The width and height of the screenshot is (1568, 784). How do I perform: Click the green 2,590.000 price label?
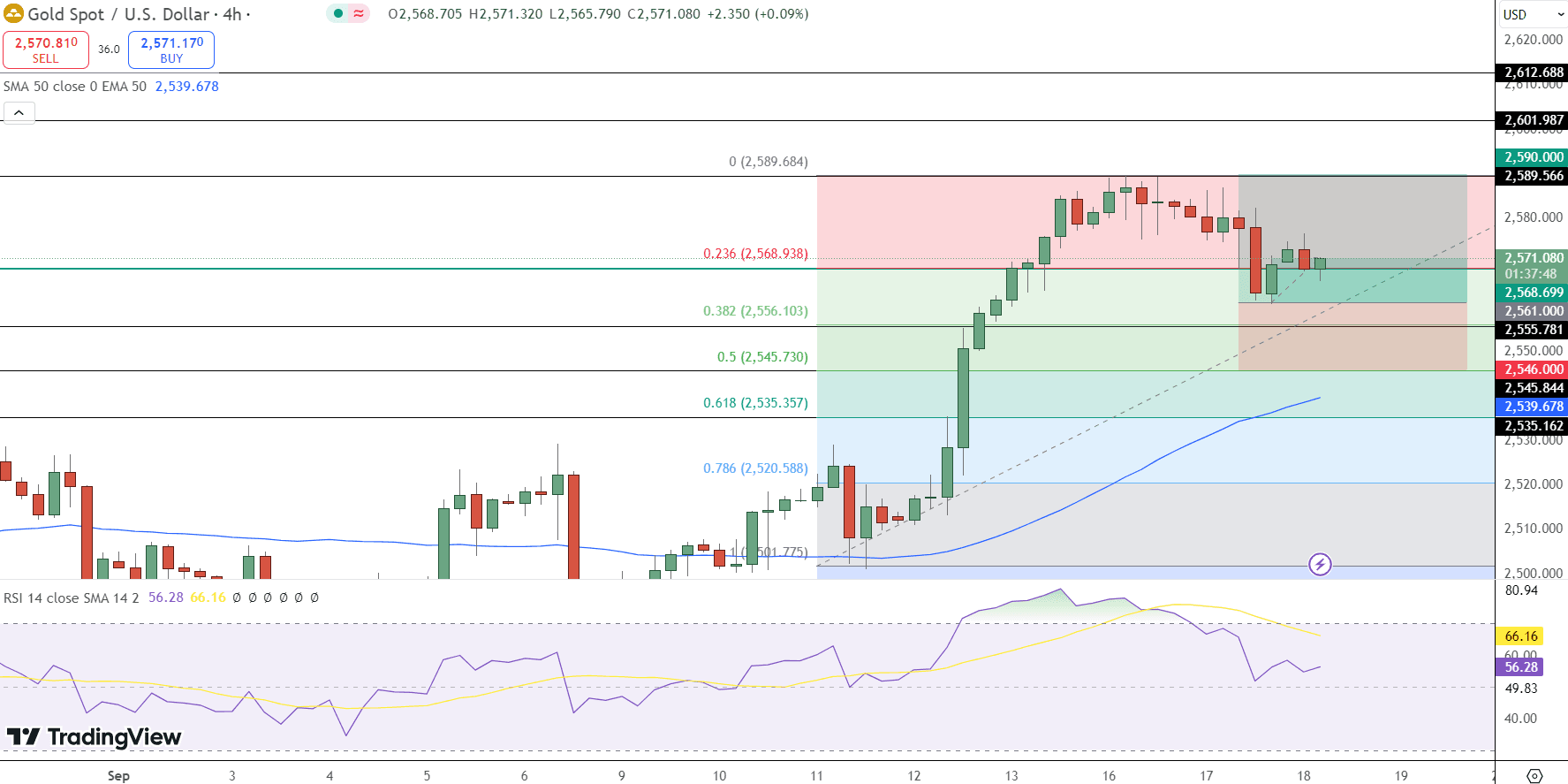click(1532, 157)
